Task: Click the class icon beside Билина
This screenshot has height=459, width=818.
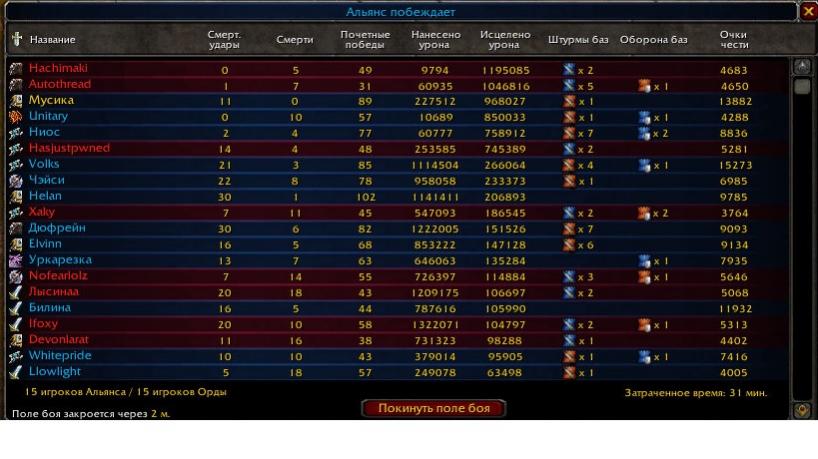Action: click(x=16, y=309)
